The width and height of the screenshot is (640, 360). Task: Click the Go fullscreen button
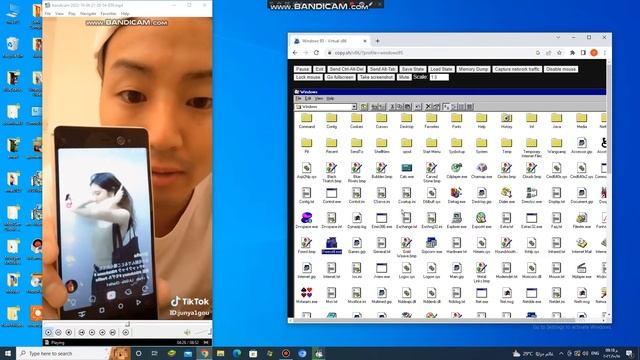340,77
